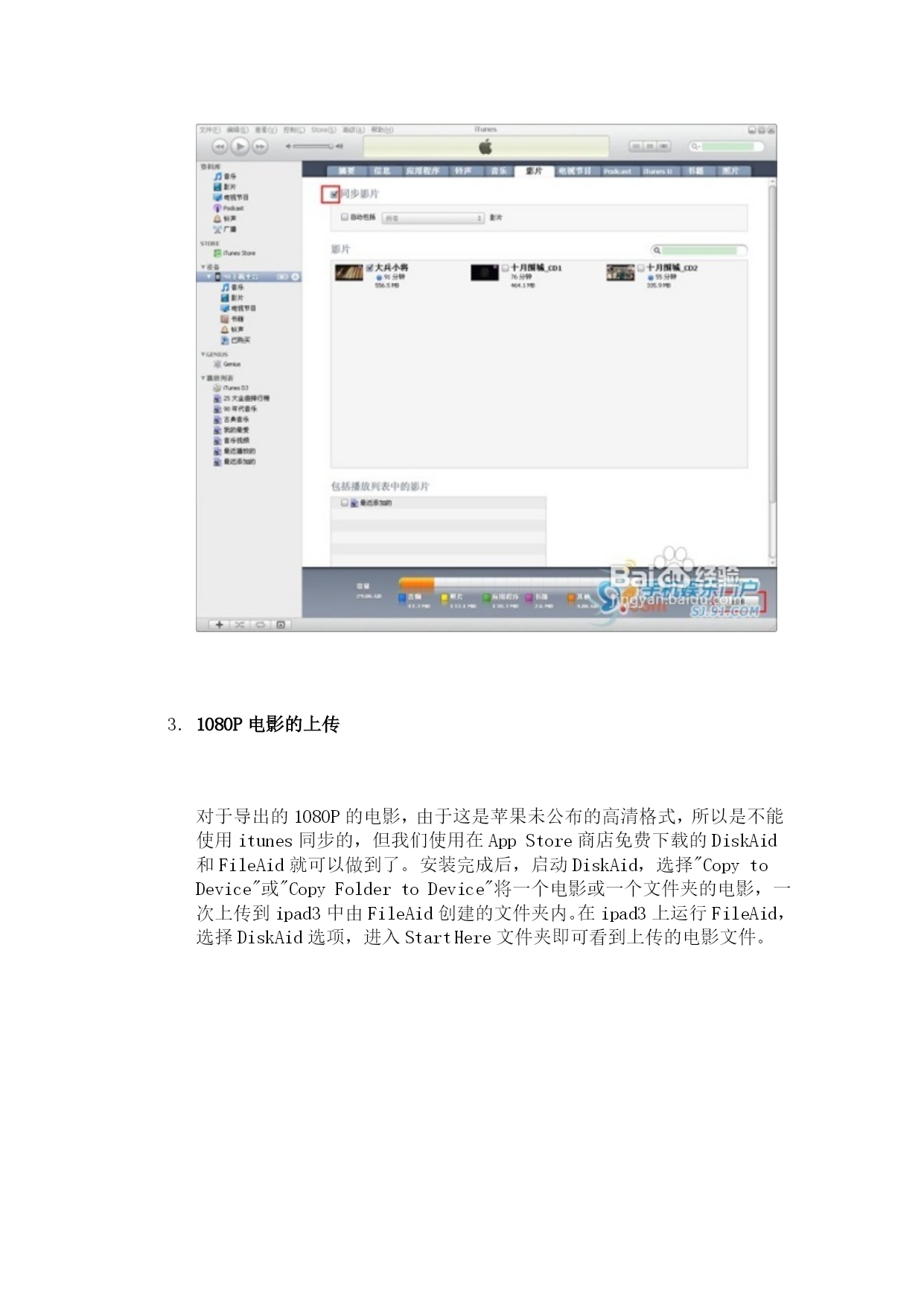Click the green 应用程序 legend swatch
Screen dimensions: 924x1306
(486, 597)
